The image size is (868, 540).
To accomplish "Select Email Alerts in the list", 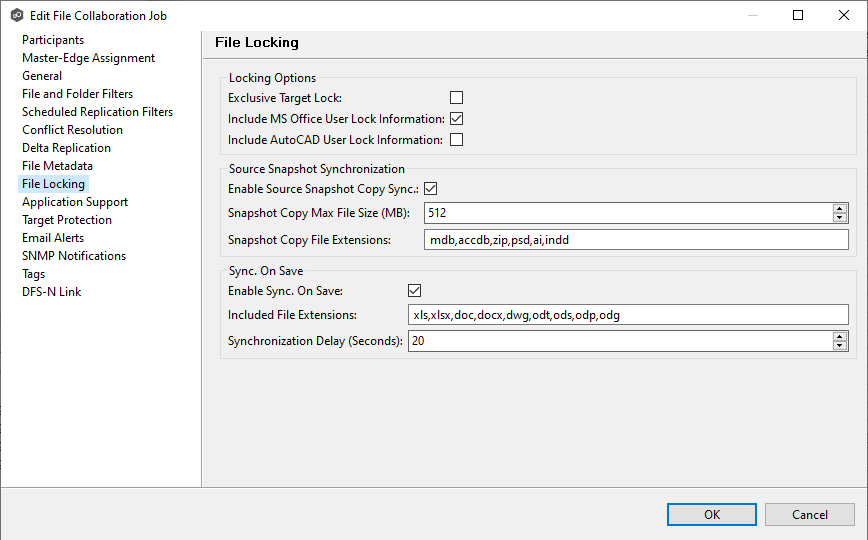I will point(53,238).
